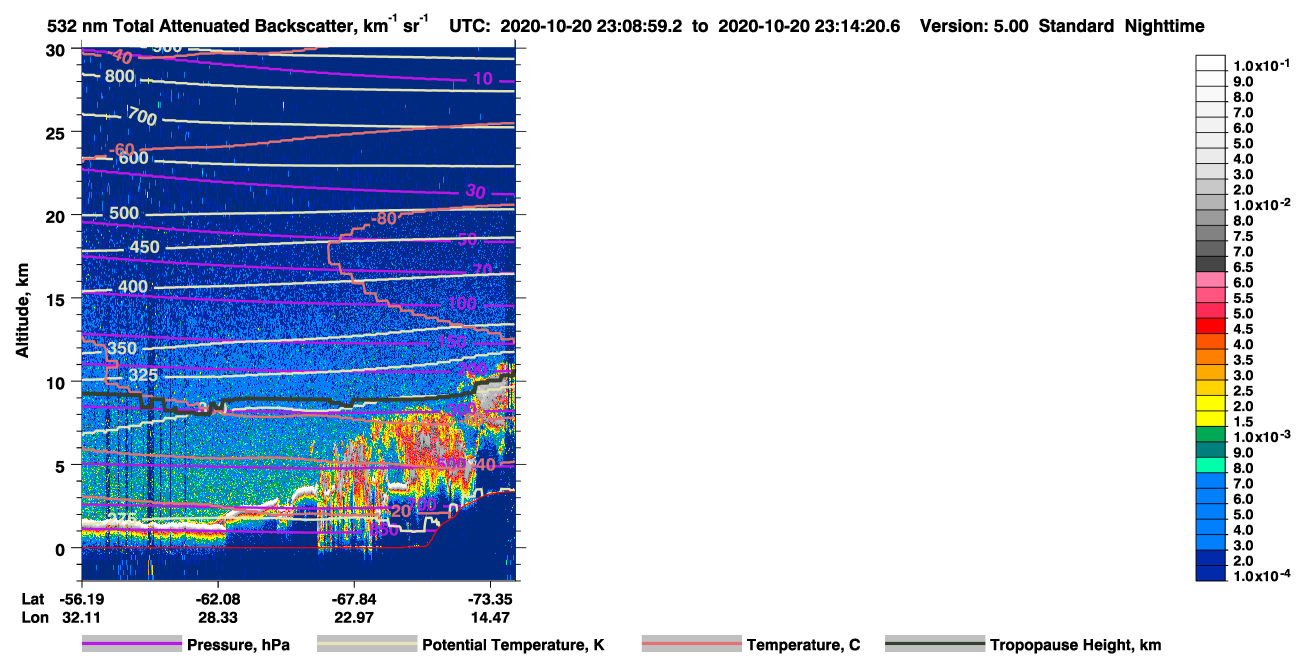
Task: Click the -80 temperature contour label
Action: pyautogui.click(x=384, y=219)
